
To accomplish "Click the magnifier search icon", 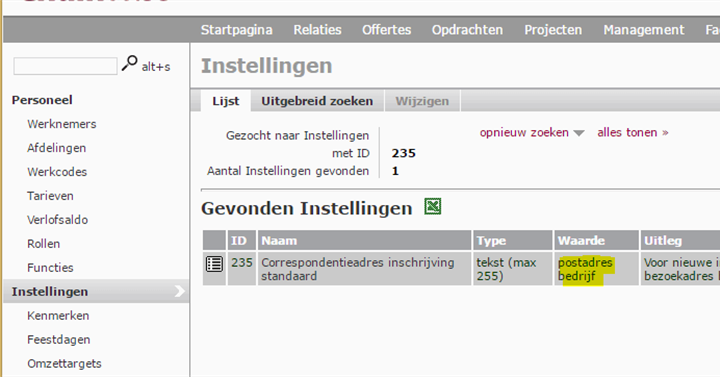I will [129, 63].
